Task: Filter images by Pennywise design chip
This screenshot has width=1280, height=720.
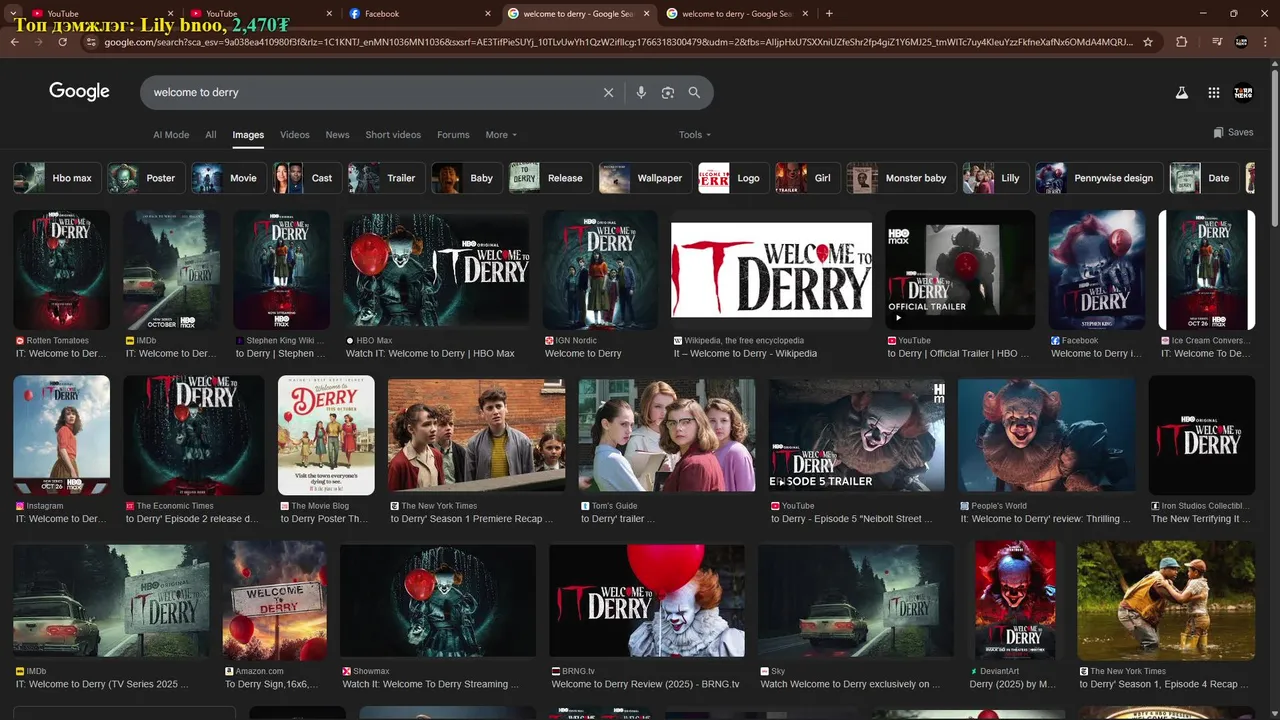Action: click(x=1099, y=178)
